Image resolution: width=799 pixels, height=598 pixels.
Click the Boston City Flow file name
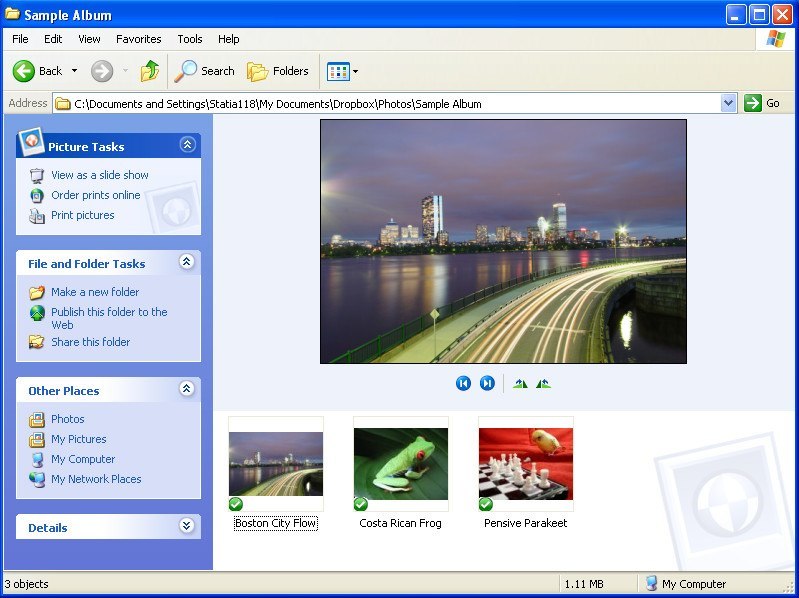pyautogui.click(x=276, y=523)
